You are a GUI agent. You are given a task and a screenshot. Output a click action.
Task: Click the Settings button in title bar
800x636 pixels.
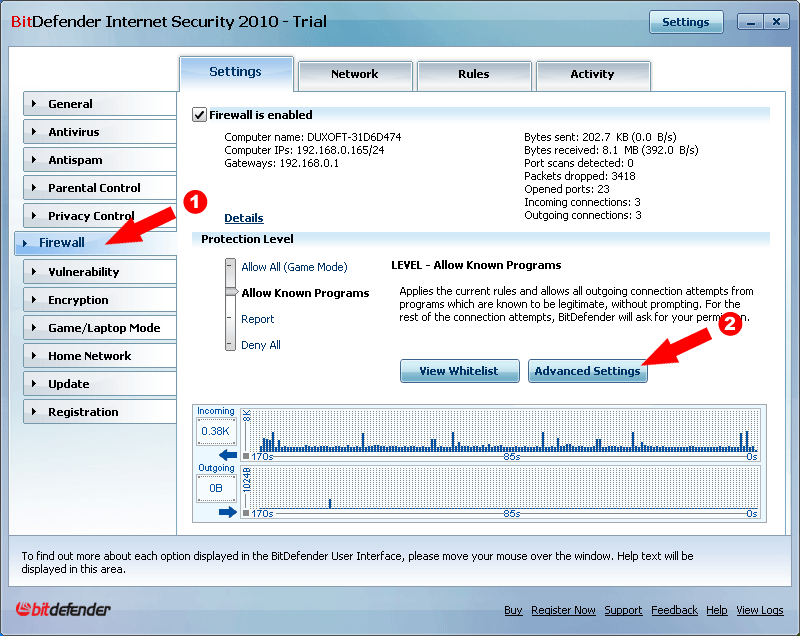[686, 22]
